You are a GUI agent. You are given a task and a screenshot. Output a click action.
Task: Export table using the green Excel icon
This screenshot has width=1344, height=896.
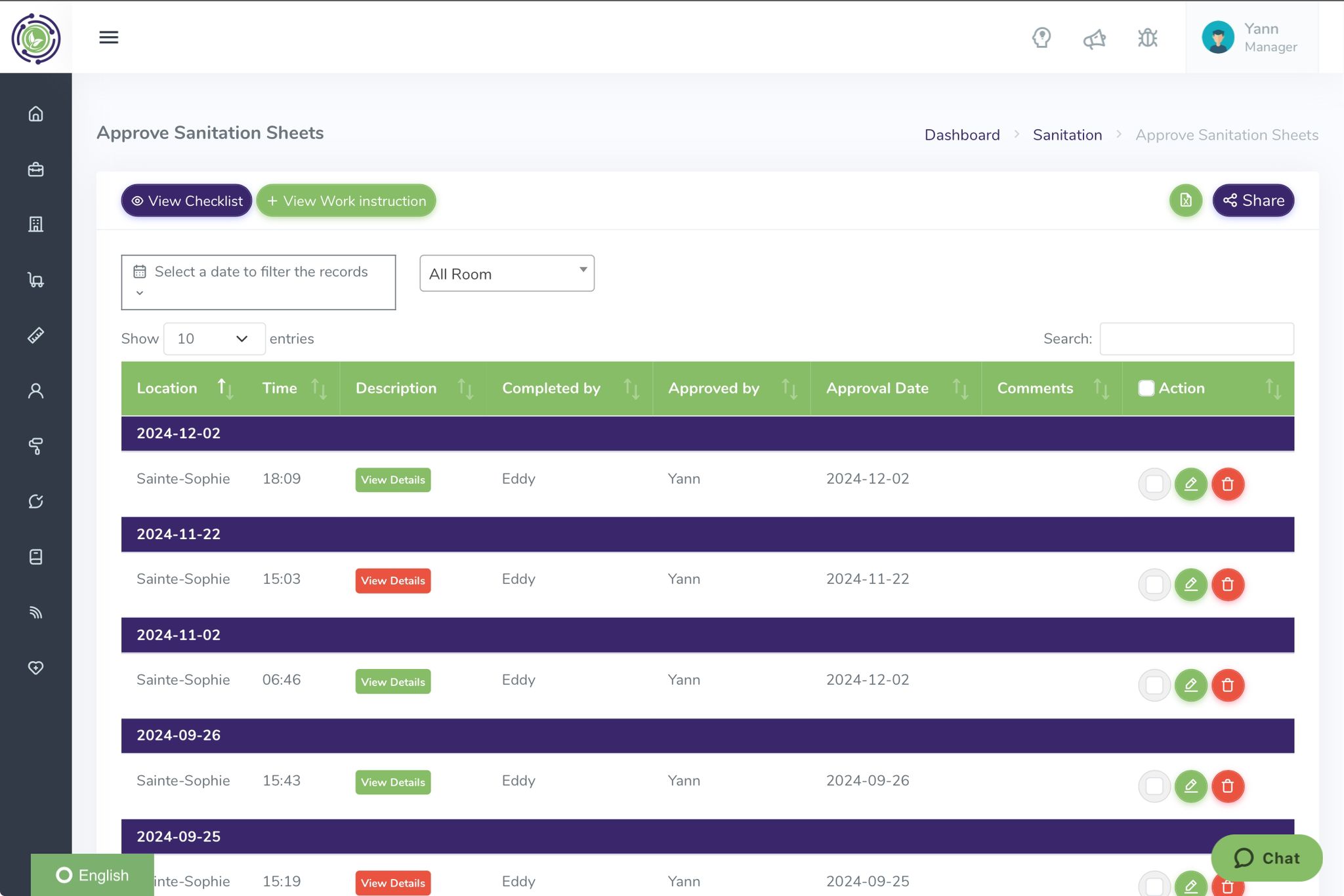(x=1185, y=201)
